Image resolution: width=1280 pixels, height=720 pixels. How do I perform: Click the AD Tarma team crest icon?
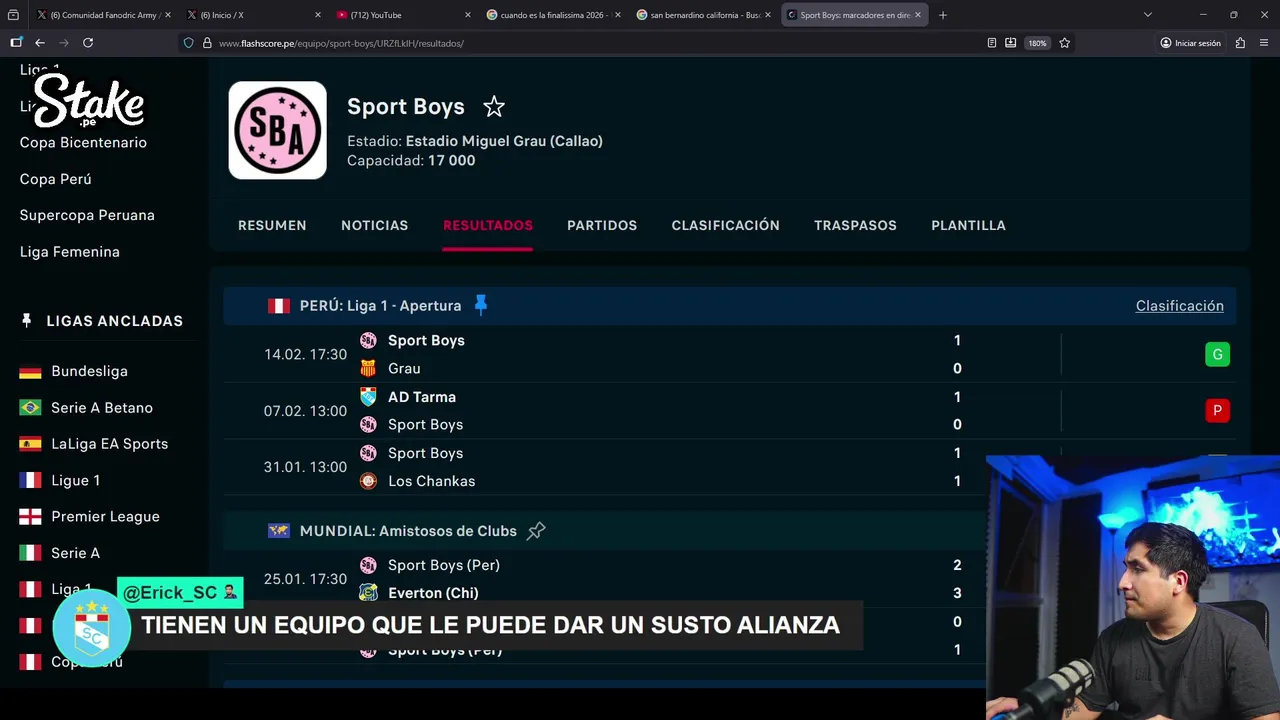point(368,396)
